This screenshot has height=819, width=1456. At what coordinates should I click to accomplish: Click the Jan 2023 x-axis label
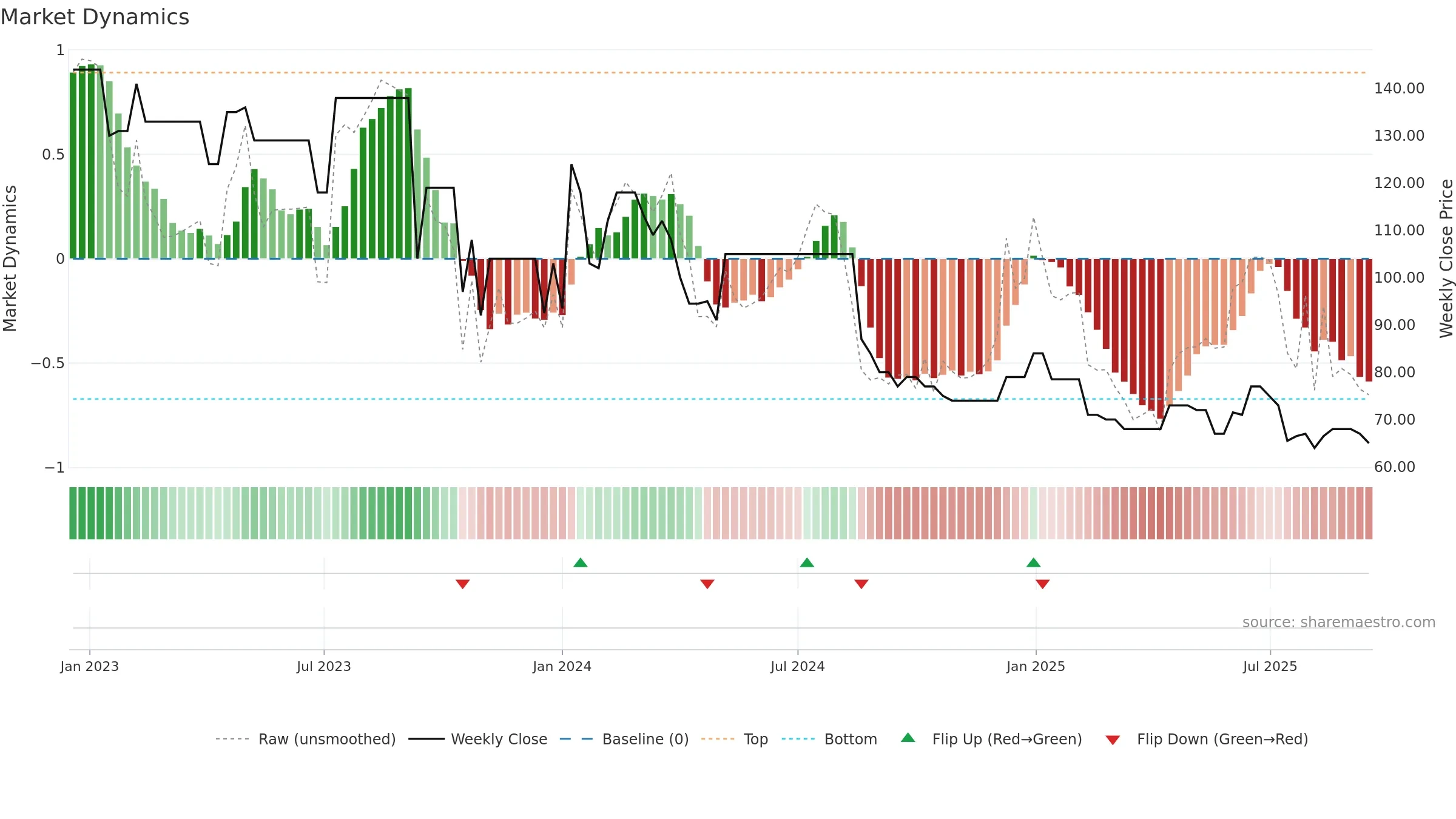point(90,666)
